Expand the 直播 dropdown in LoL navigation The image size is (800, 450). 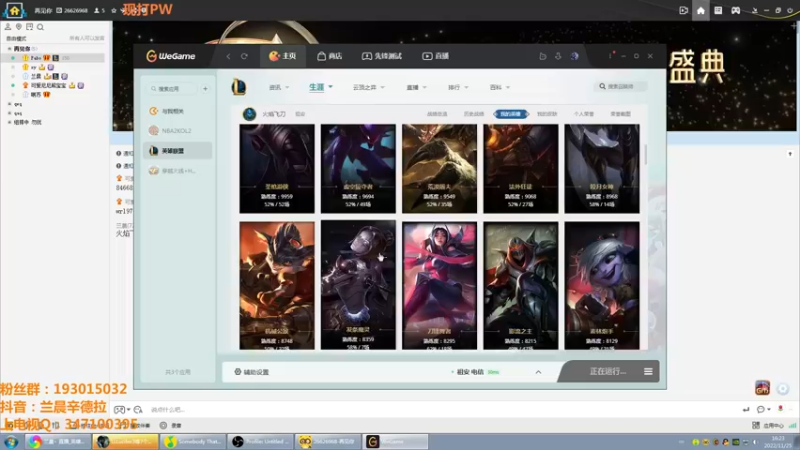(416, 87)
